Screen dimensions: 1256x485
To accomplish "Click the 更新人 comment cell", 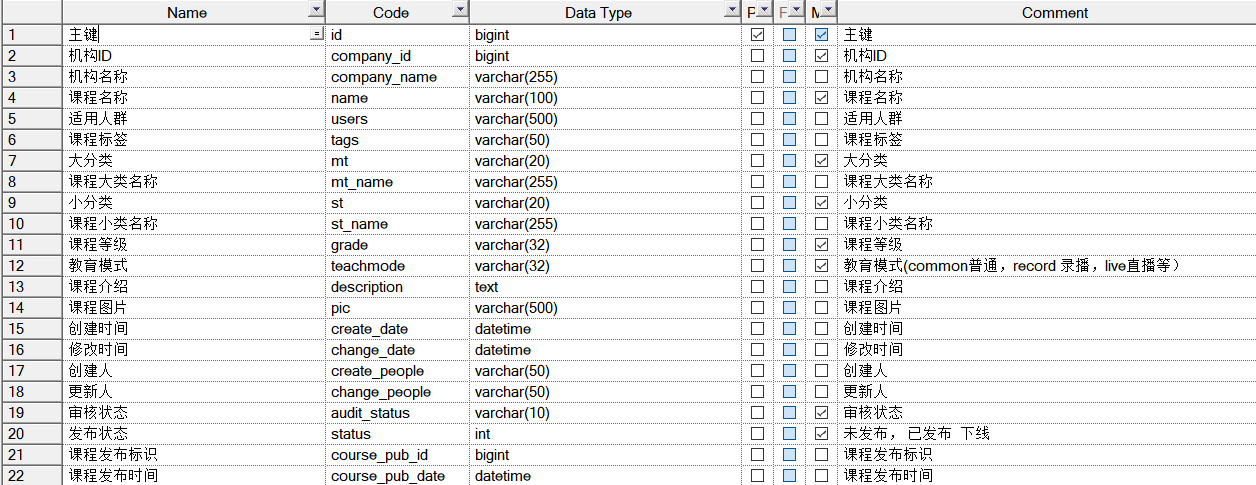I will [1047, 392].
